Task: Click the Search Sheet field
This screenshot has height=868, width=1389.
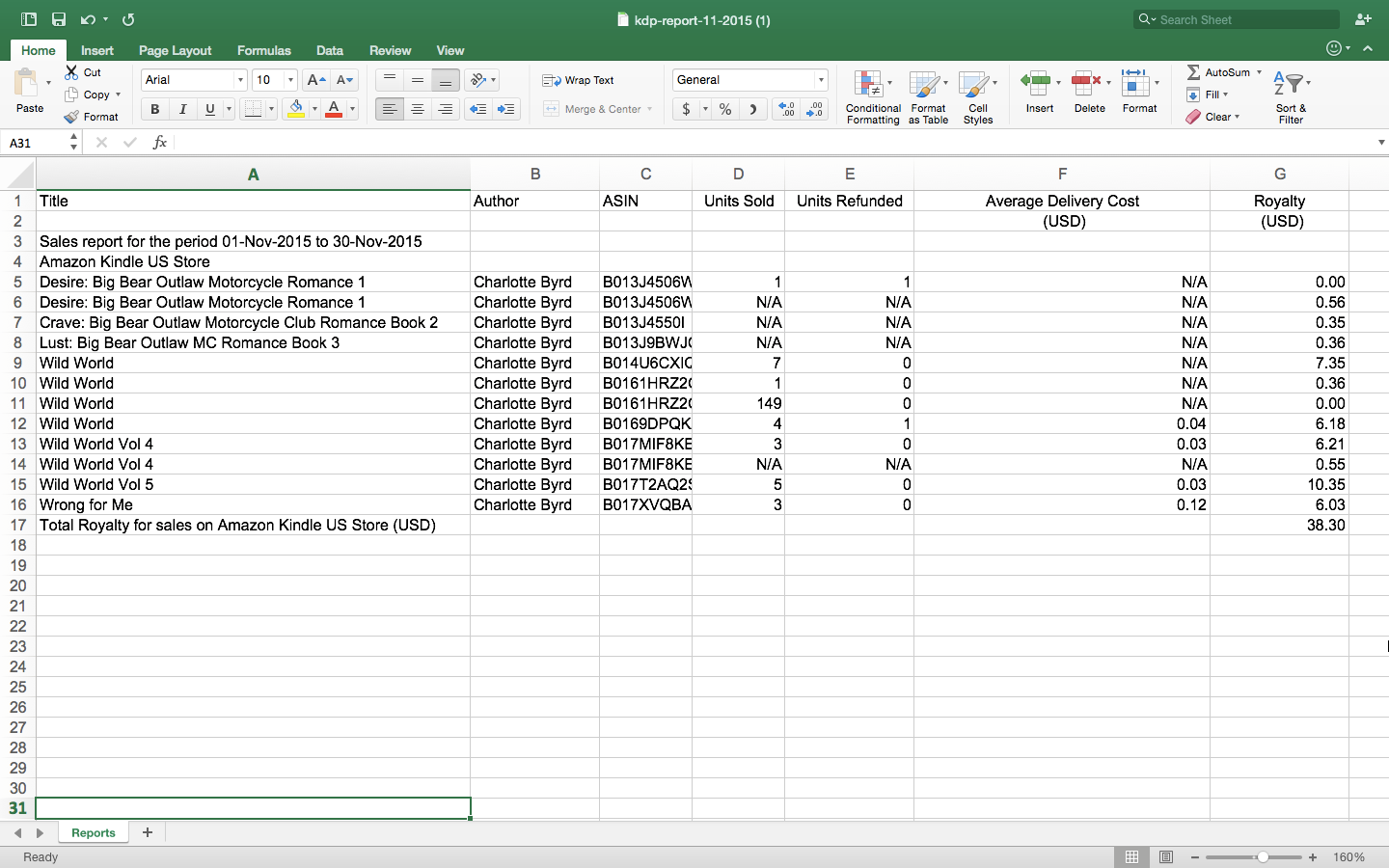Action: [x=1237, y=19]
